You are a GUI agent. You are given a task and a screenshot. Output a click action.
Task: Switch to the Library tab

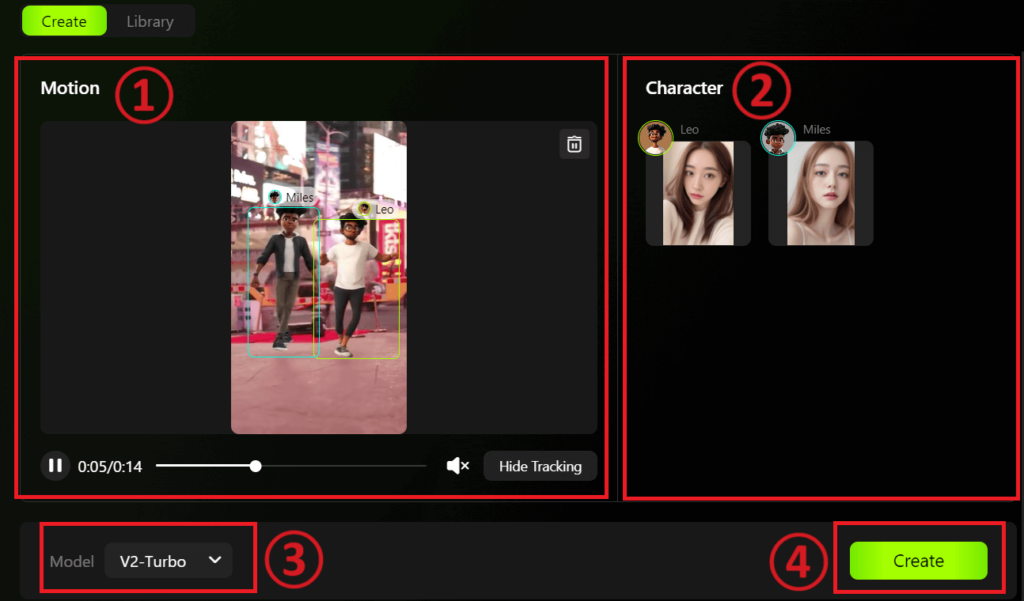click(x=150, y=22)
